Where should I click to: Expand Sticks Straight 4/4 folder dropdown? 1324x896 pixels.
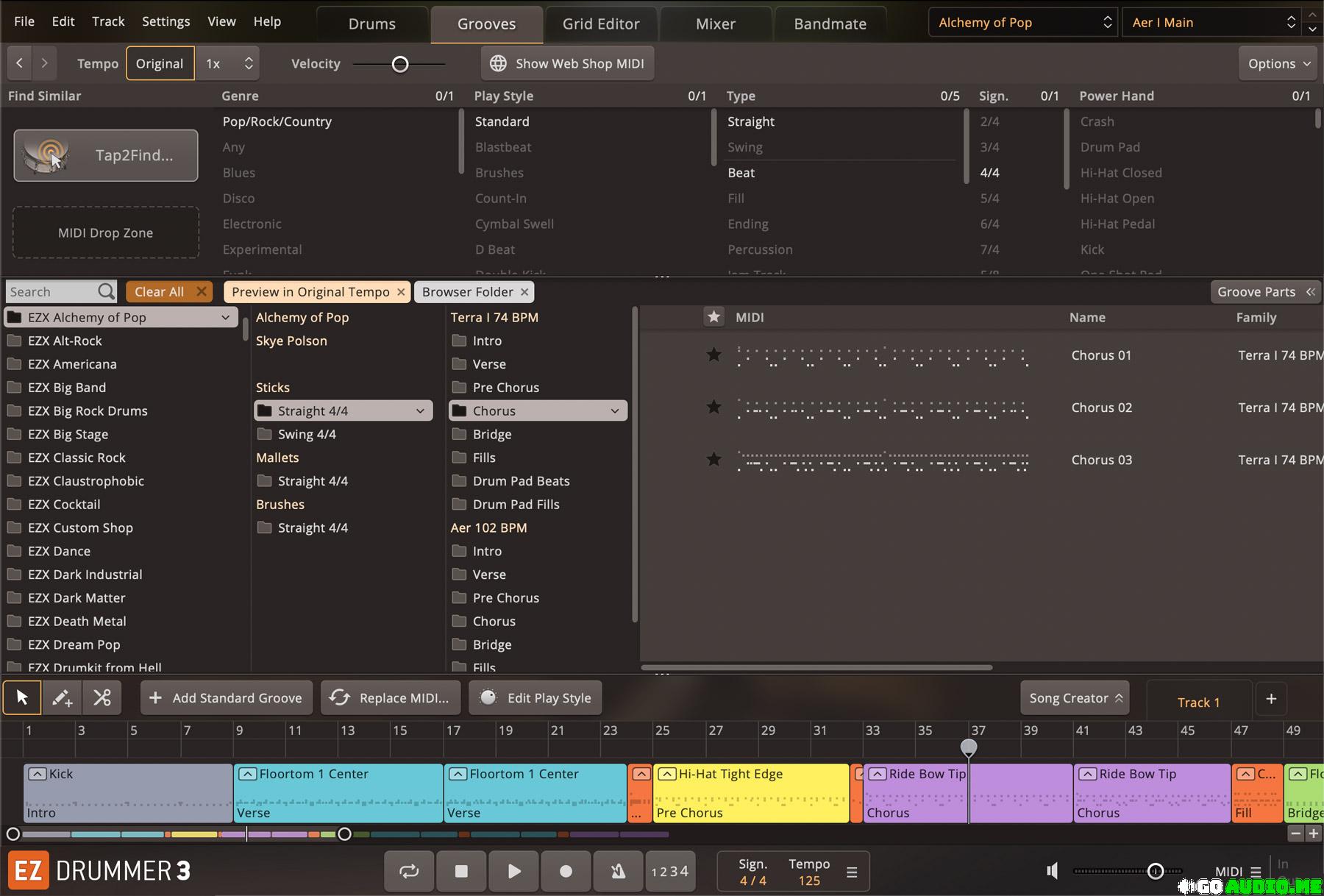pyautogui.click(x=420, y=410)
